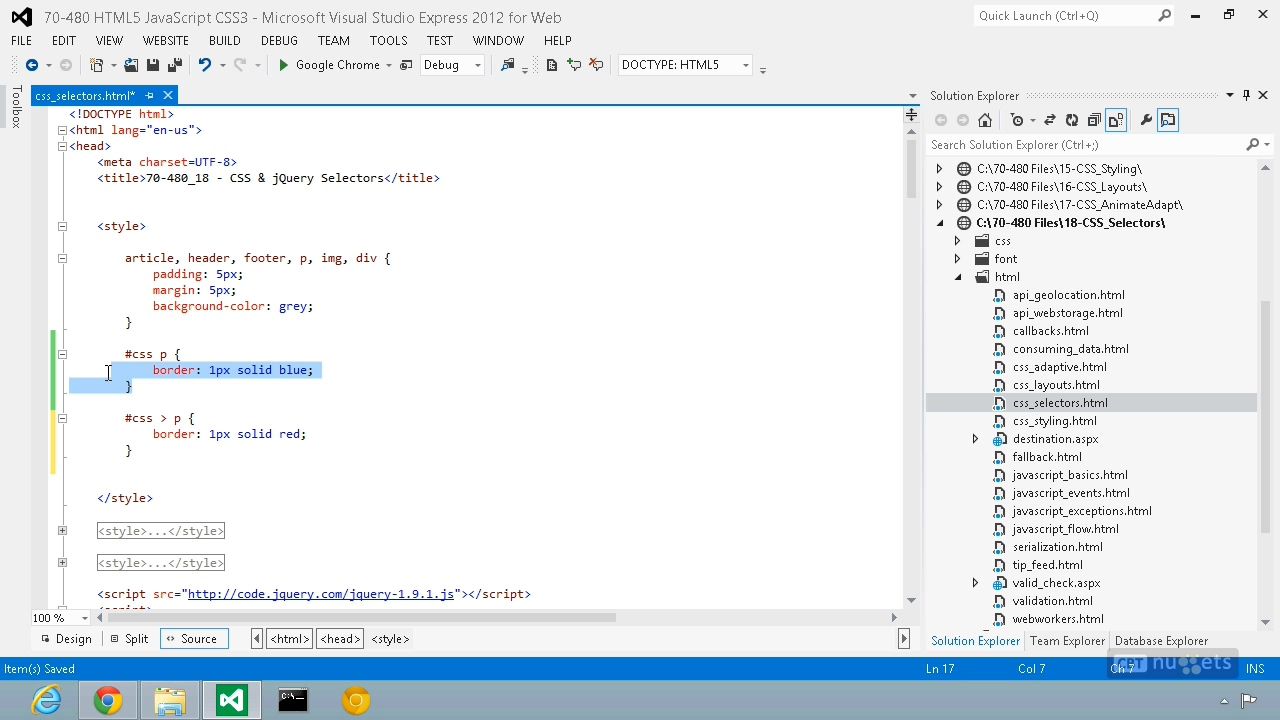The image size is (1280, 720).
Task: Collapse the html folder
Action: [958, 277]
